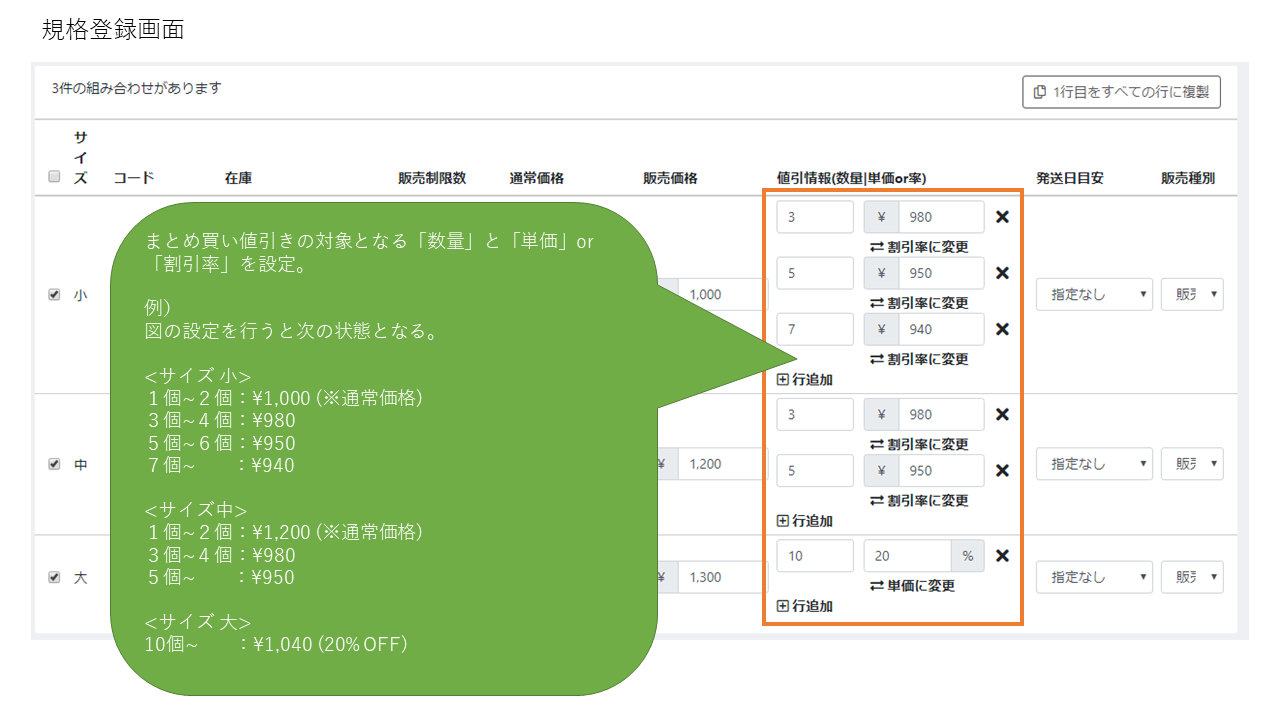Click 割引率に変更 under size 小 ¥980 row
This screenshot has width=1280, height=720.
[919, 247]
